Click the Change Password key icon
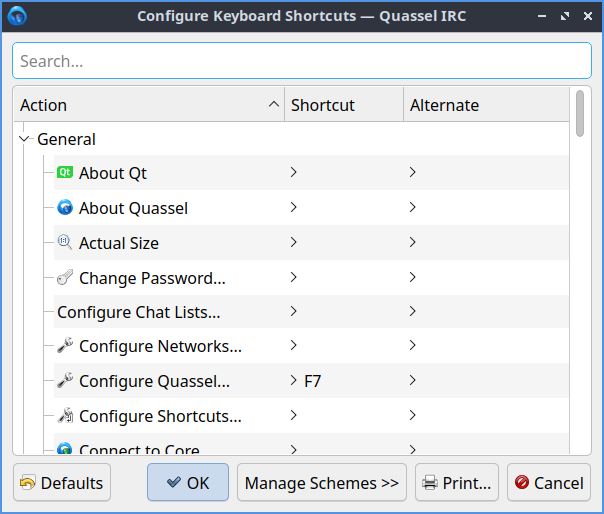 pyautogui.click(x=65, y=278)
